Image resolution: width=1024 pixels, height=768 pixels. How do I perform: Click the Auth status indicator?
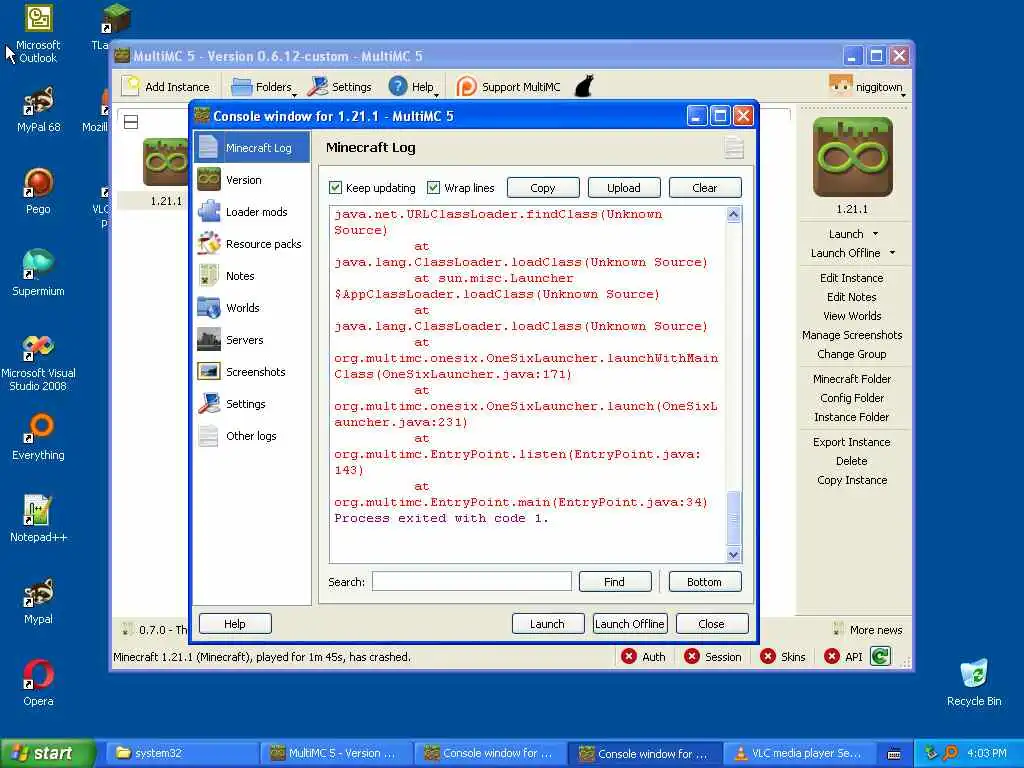(x=643, y=656)
